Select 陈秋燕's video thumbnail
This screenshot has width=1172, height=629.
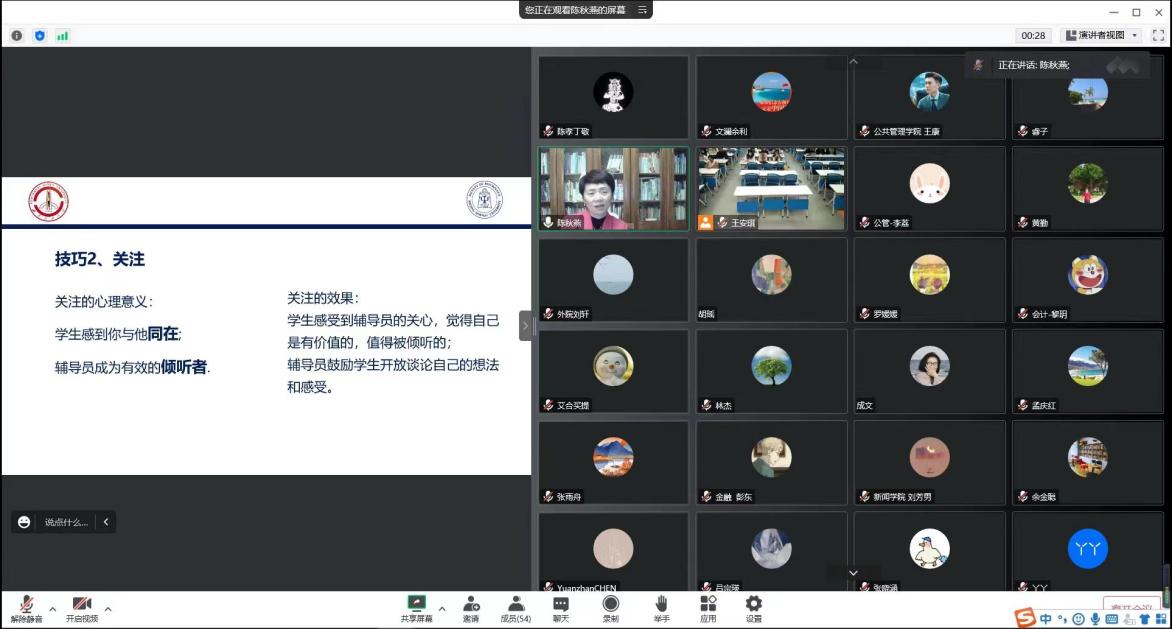click(x=613, y=189)
